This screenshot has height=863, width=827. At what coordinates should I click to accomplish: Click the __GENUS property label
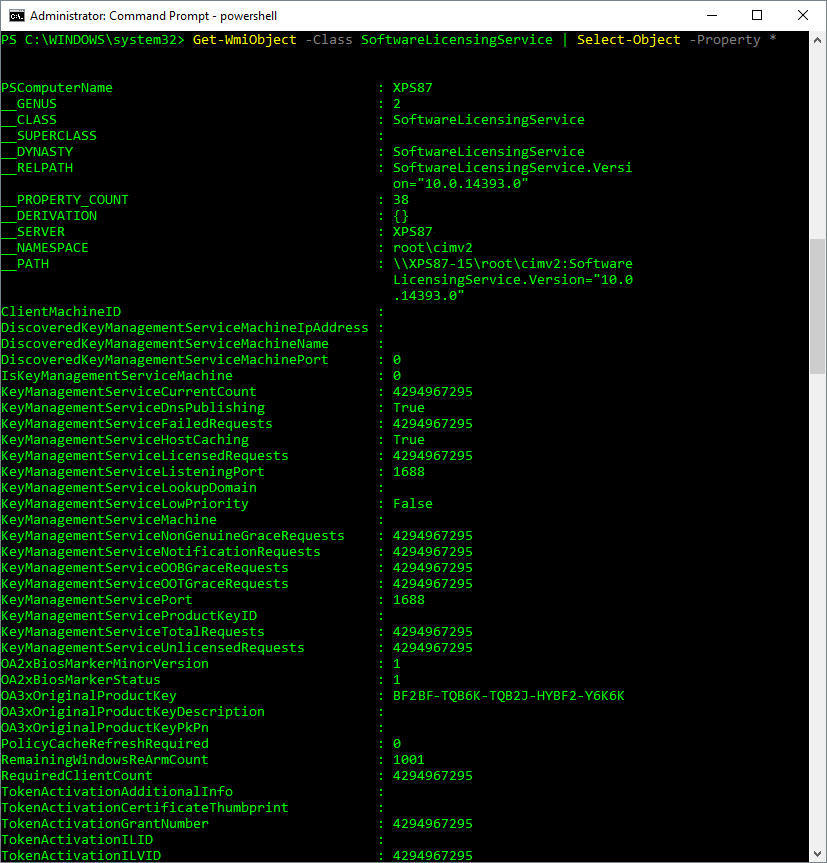[29, 103]
